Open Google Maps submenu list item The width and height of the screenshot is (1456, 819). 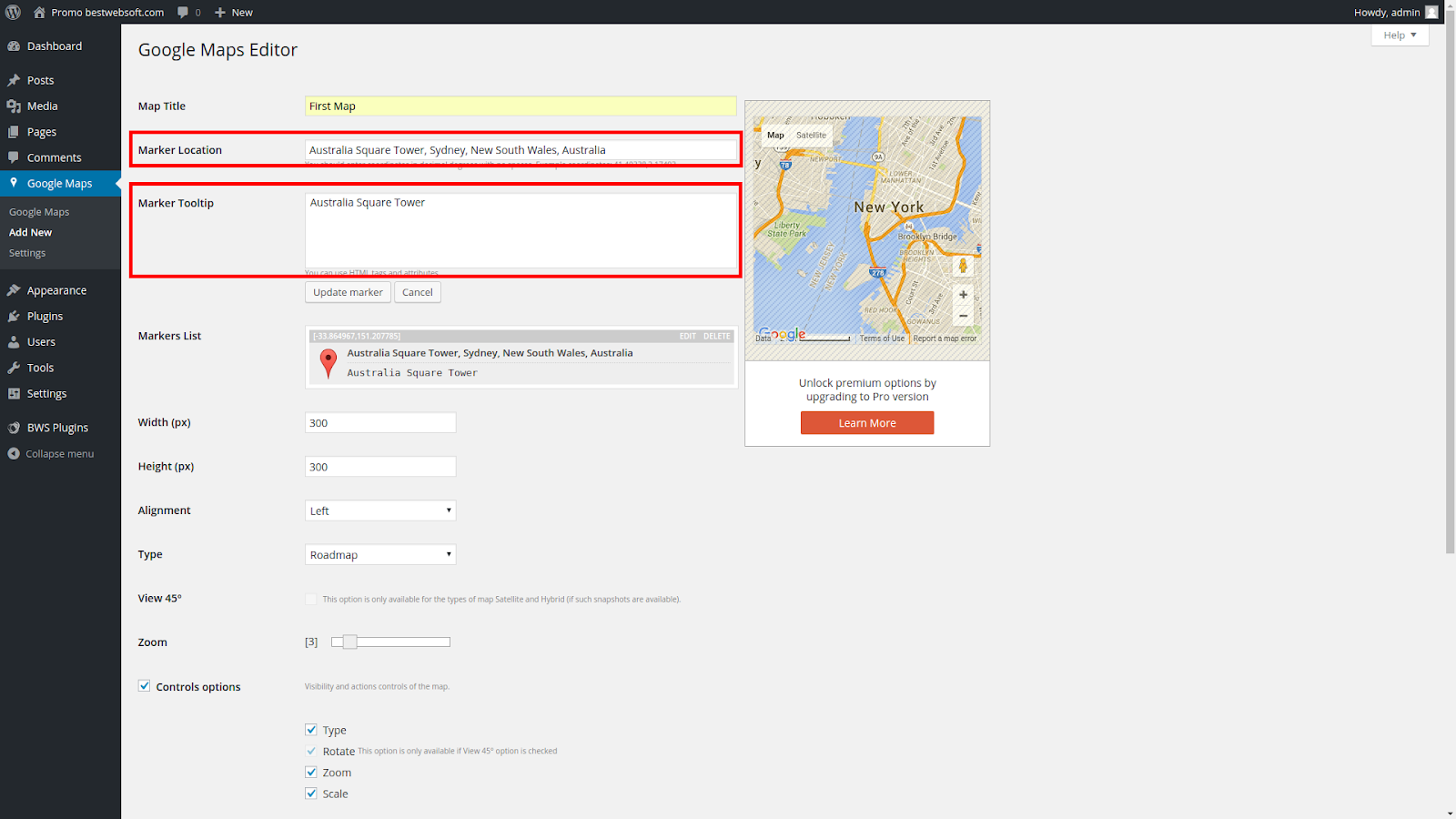point(39,212)
